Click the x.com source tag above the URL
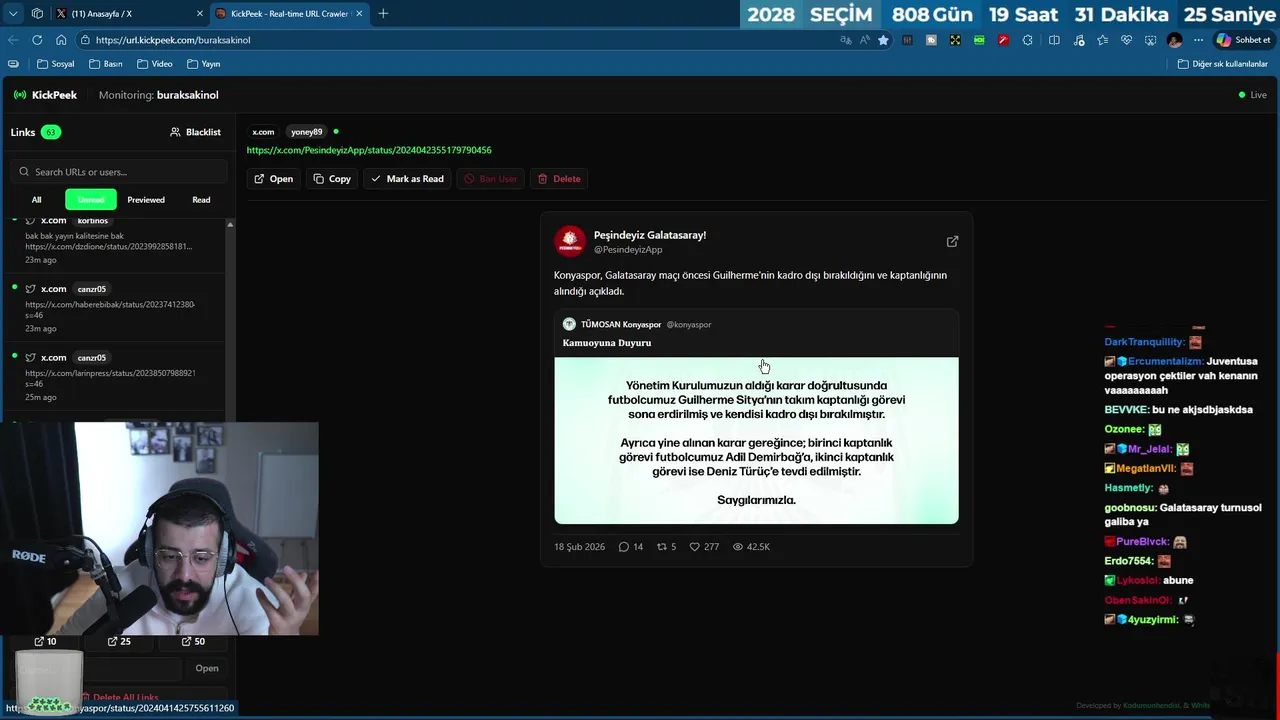This screenshot has width=1280, height=720. point(263,132)
